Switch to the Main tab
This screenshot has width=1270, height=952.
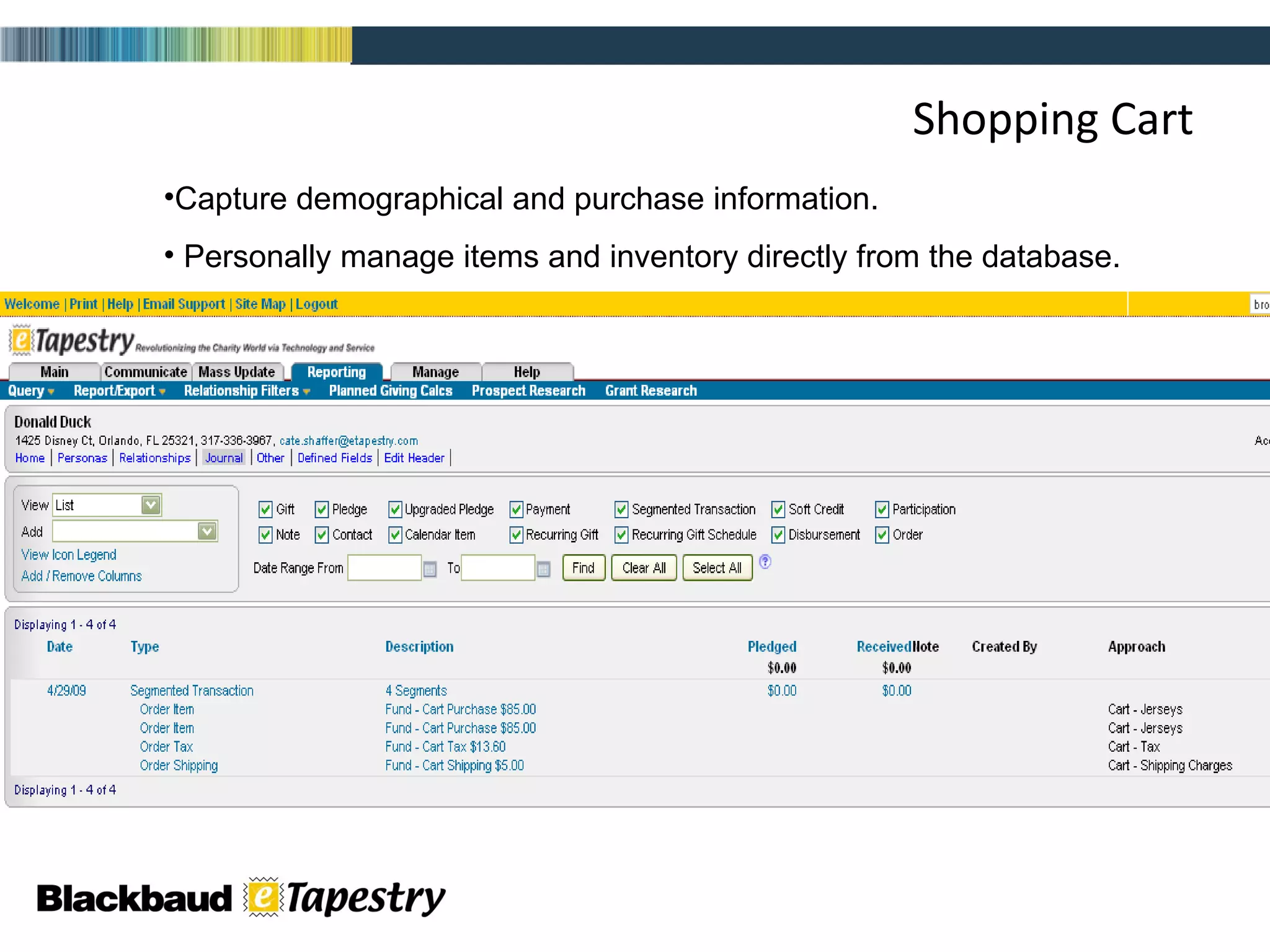[55, 372]
